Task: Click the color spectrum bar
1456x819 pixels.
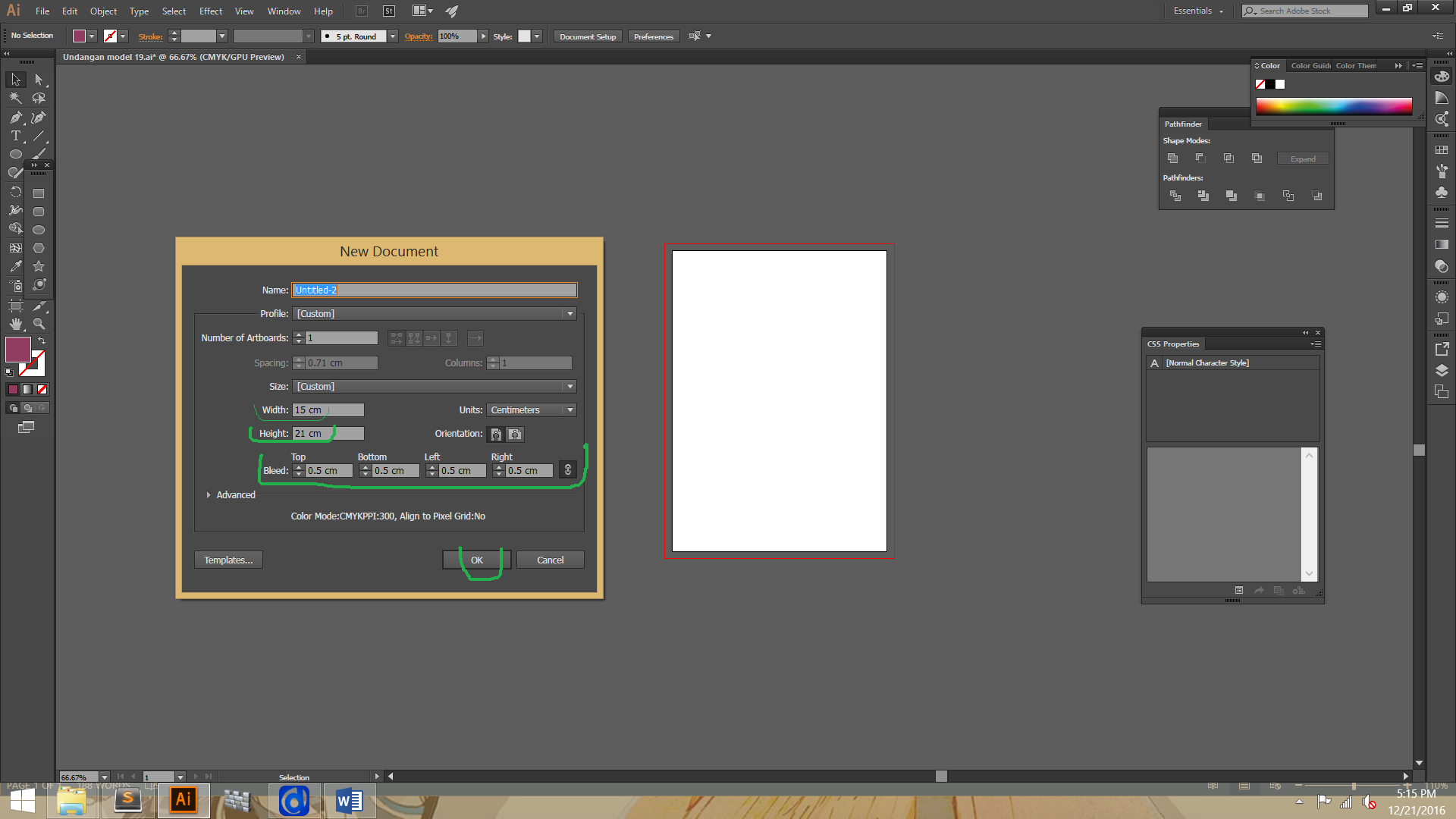Action: [x=1333, y=106]
